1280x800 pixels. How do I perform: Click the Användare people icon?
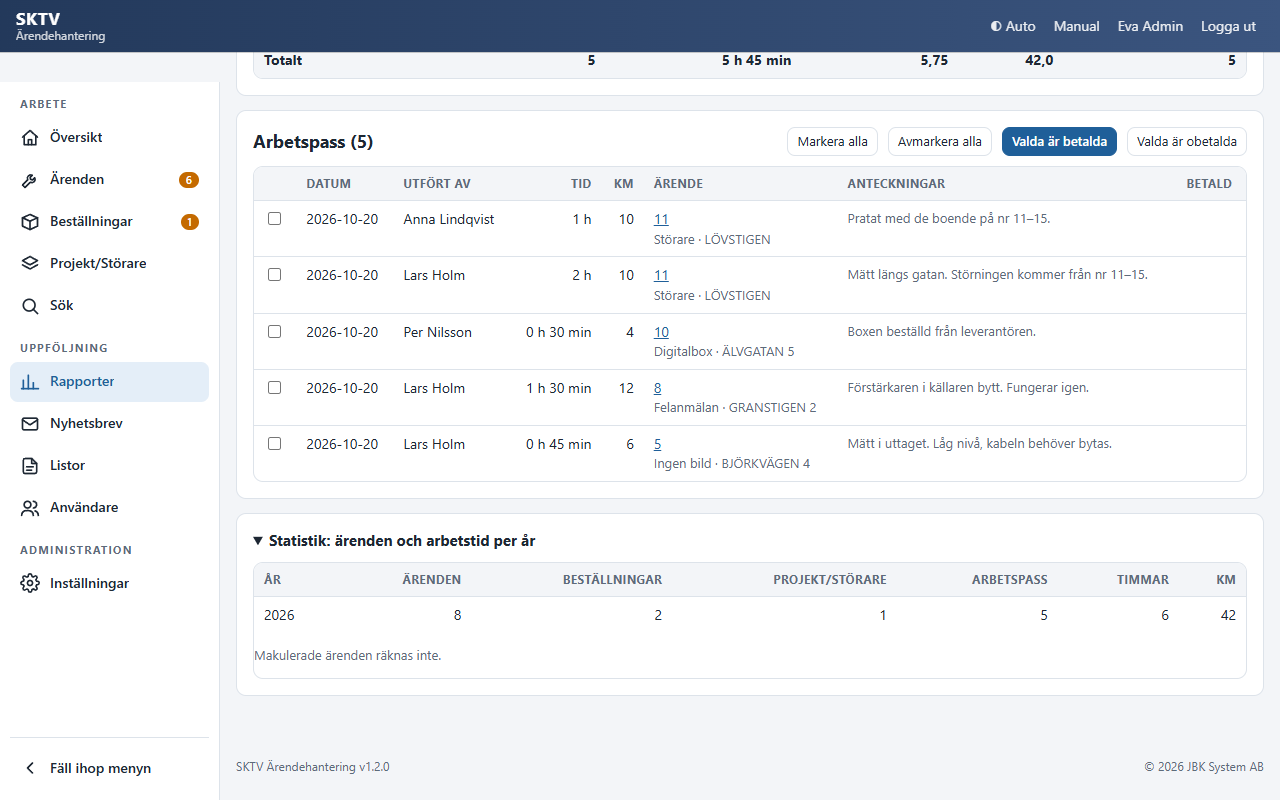click(x=30, y=508)
